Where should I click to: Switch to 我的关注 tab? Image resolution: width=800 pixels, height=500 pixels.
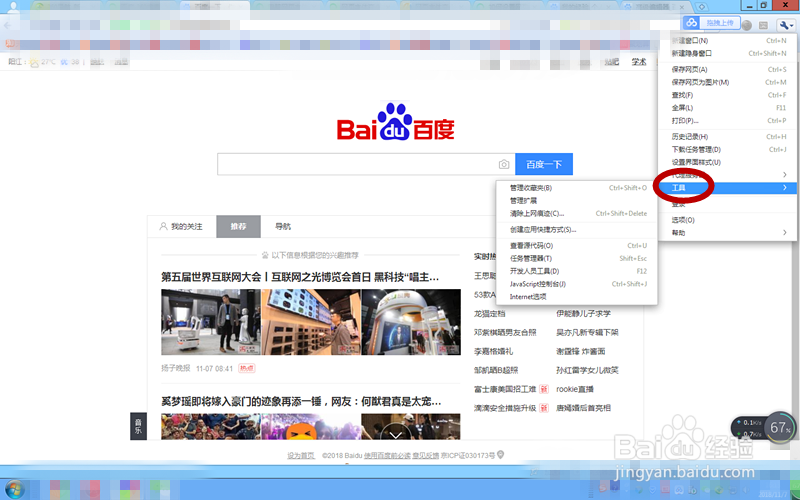(x=181, y=227)
